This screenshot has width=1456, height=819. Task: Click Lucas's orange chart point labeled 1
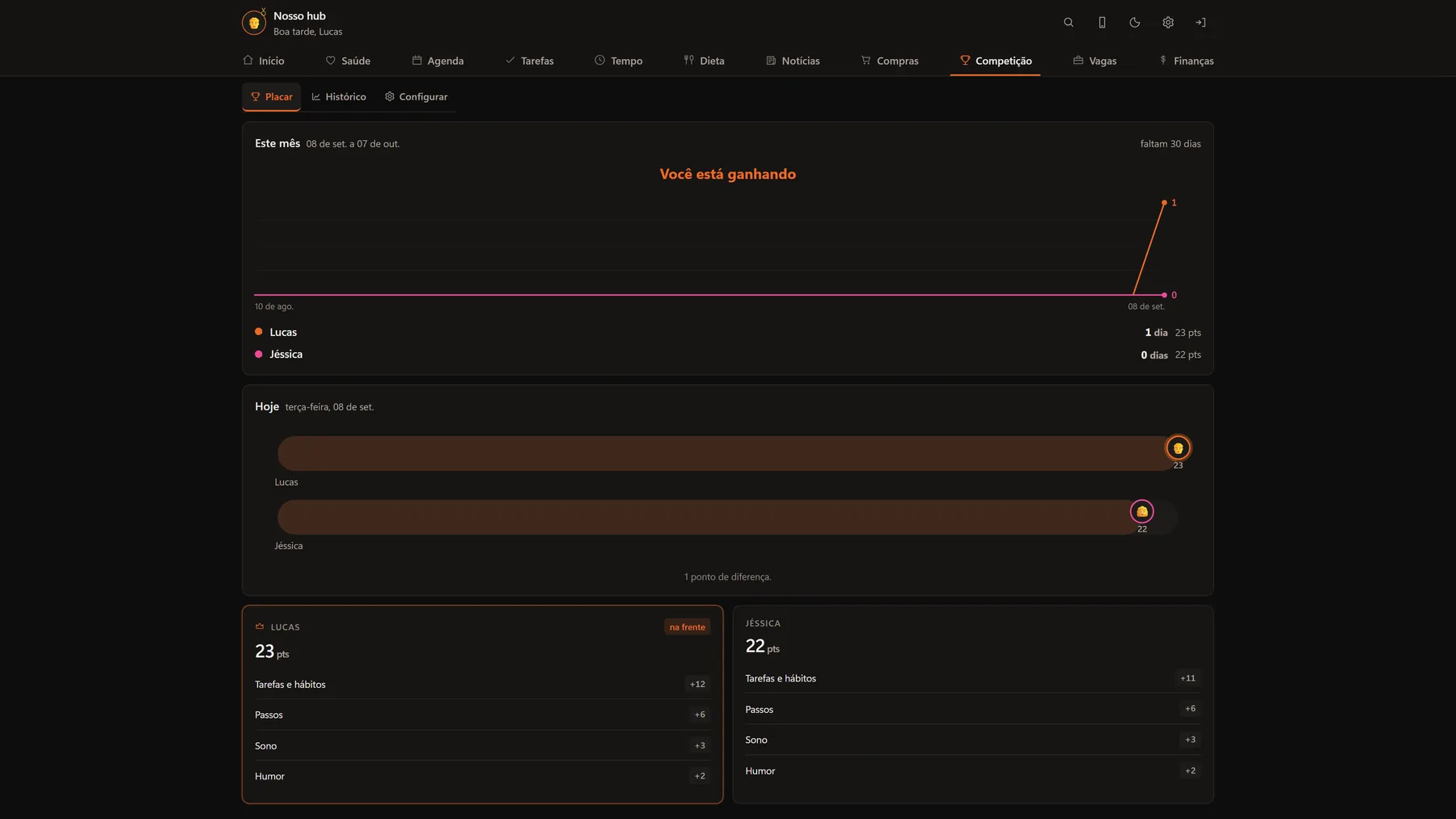[x=1164, y=202]
